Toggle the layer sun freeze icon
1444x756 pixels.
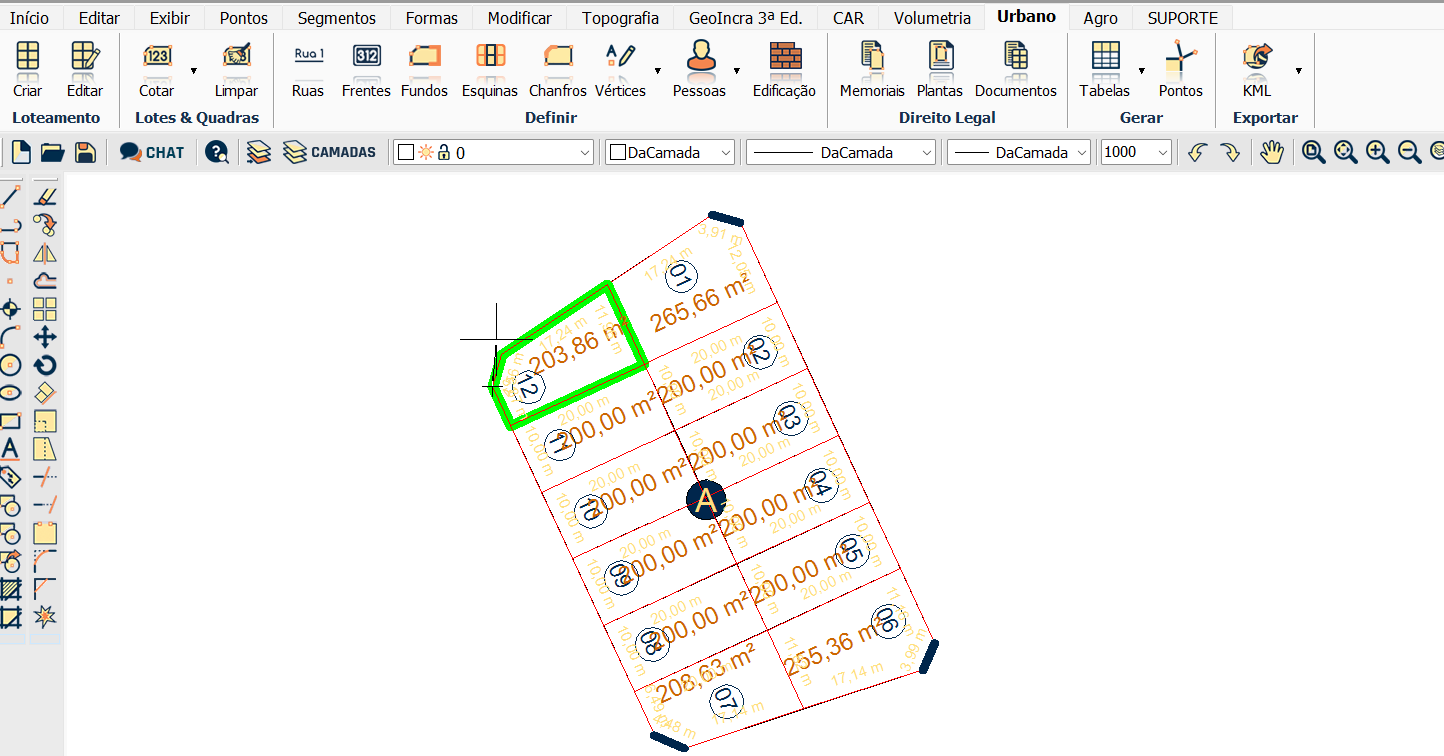[426, 152]
